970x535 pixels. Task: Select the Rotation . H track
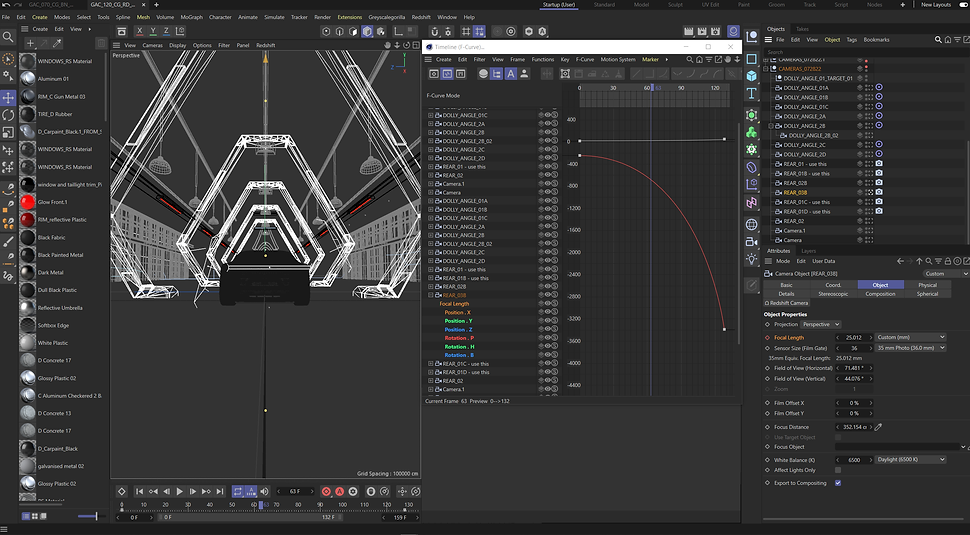coord(458,346)
